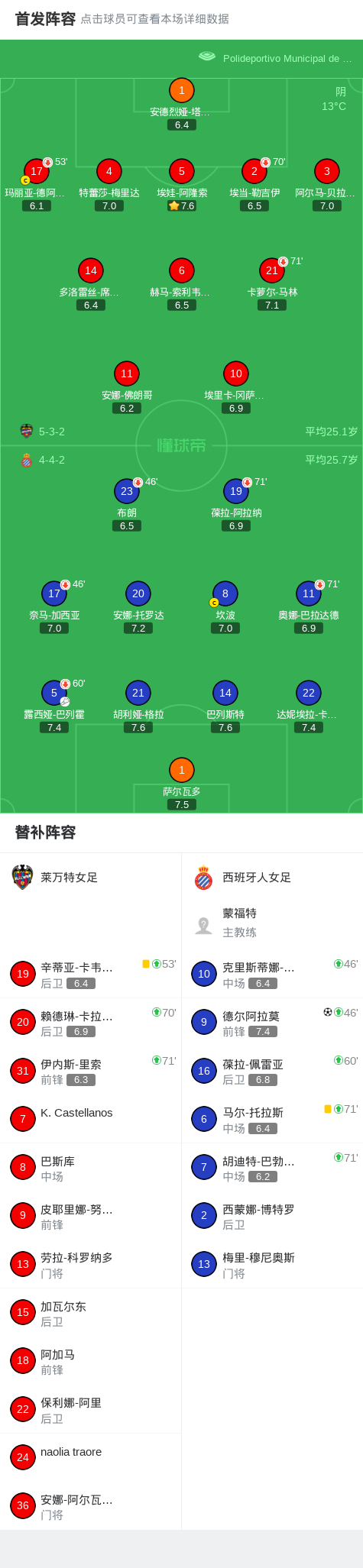Select substitute K. Castellanos number 7
Screen dimensions: 363x1568
[91, 1119]
